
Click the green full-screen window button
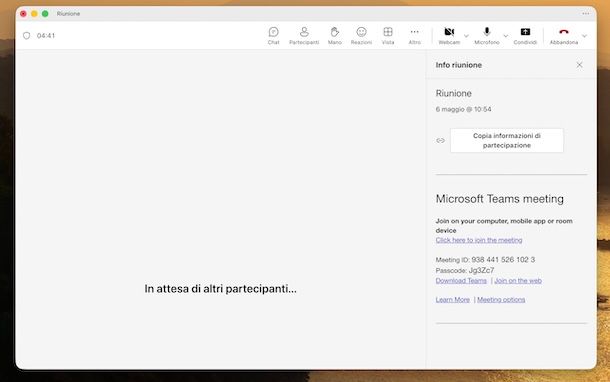pyautogui.click(x=45, y=14)
